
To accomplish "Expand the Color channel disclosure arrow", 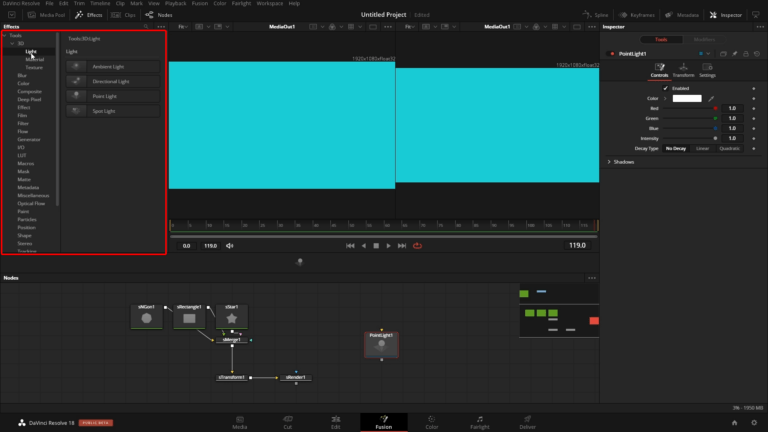I will point(665,98).
